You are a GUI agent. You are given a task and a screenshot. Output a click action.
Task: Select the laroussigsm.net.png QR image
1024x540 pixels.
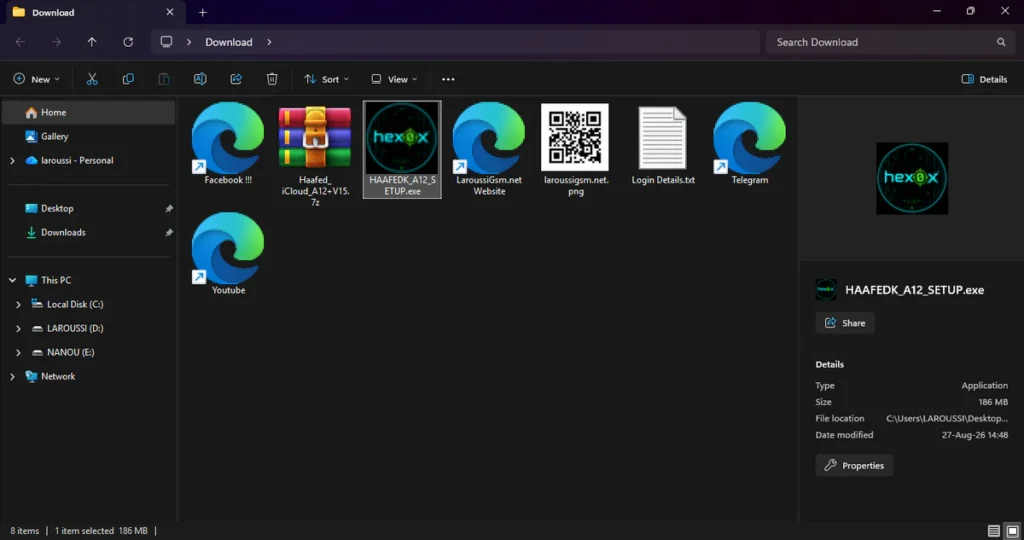(575, 150)
